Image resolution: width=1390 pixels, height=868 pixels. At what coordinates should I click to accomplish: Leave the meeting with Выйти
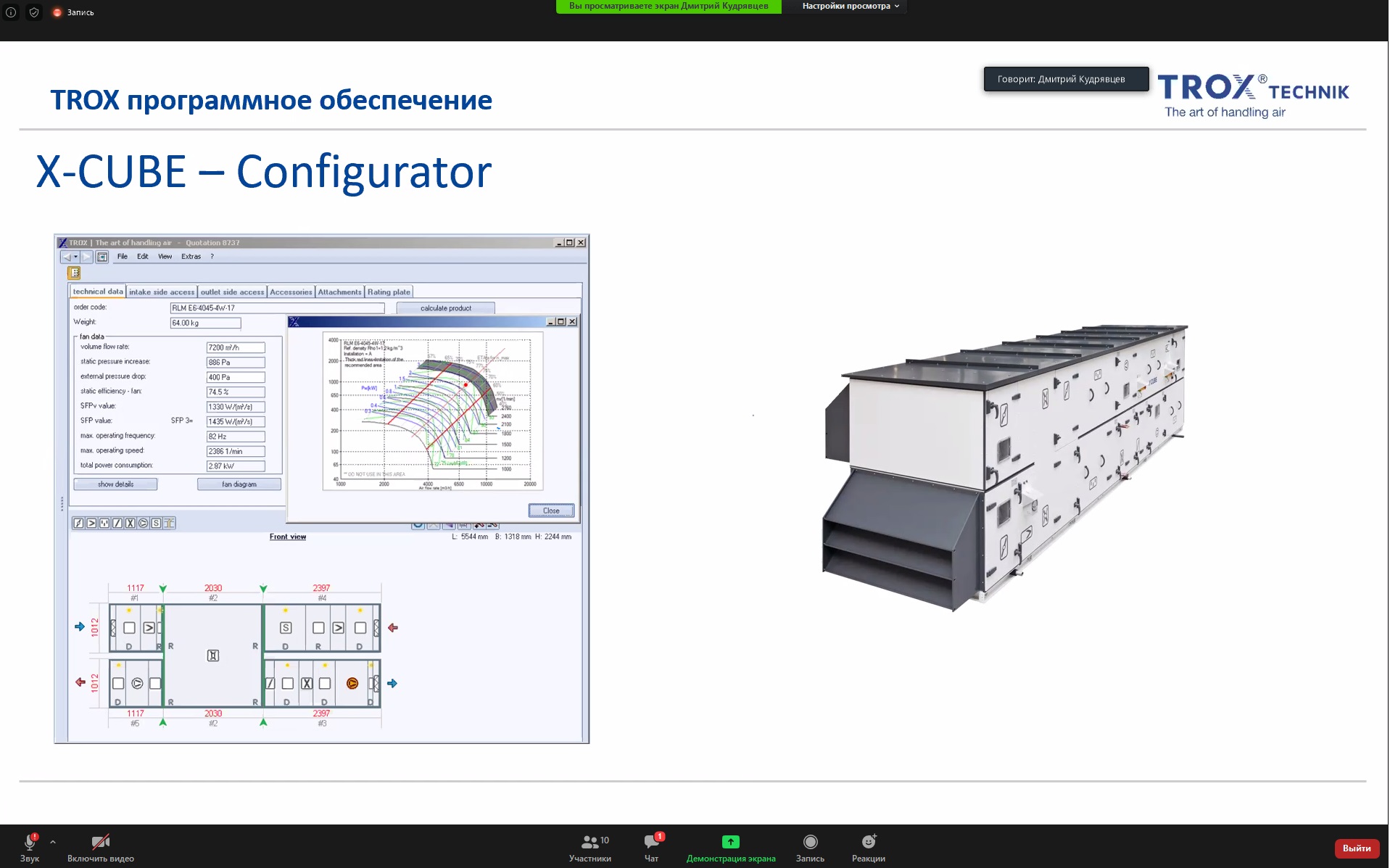click(1356, 848)
